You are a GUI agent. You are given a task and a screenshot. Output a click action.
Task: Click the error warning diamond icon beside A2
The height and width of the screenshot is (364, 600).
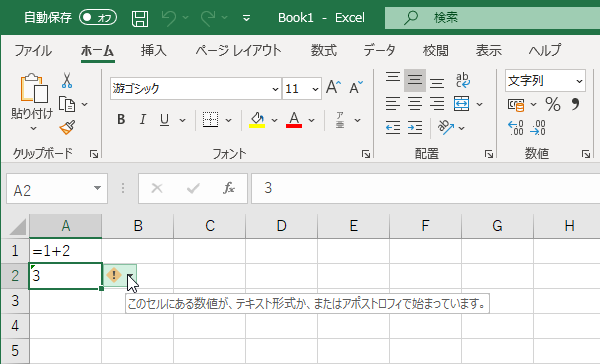(x=114, y=275)
